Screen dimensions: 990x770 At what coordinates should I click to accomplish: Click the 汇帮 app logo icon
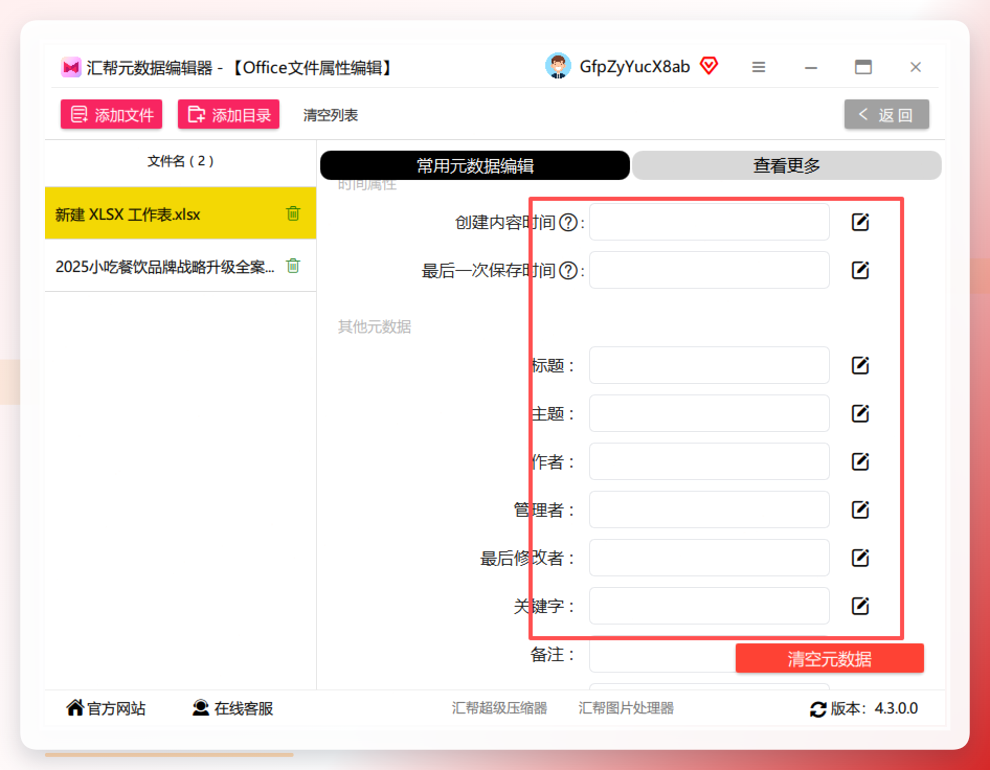(x=71, y=67)
